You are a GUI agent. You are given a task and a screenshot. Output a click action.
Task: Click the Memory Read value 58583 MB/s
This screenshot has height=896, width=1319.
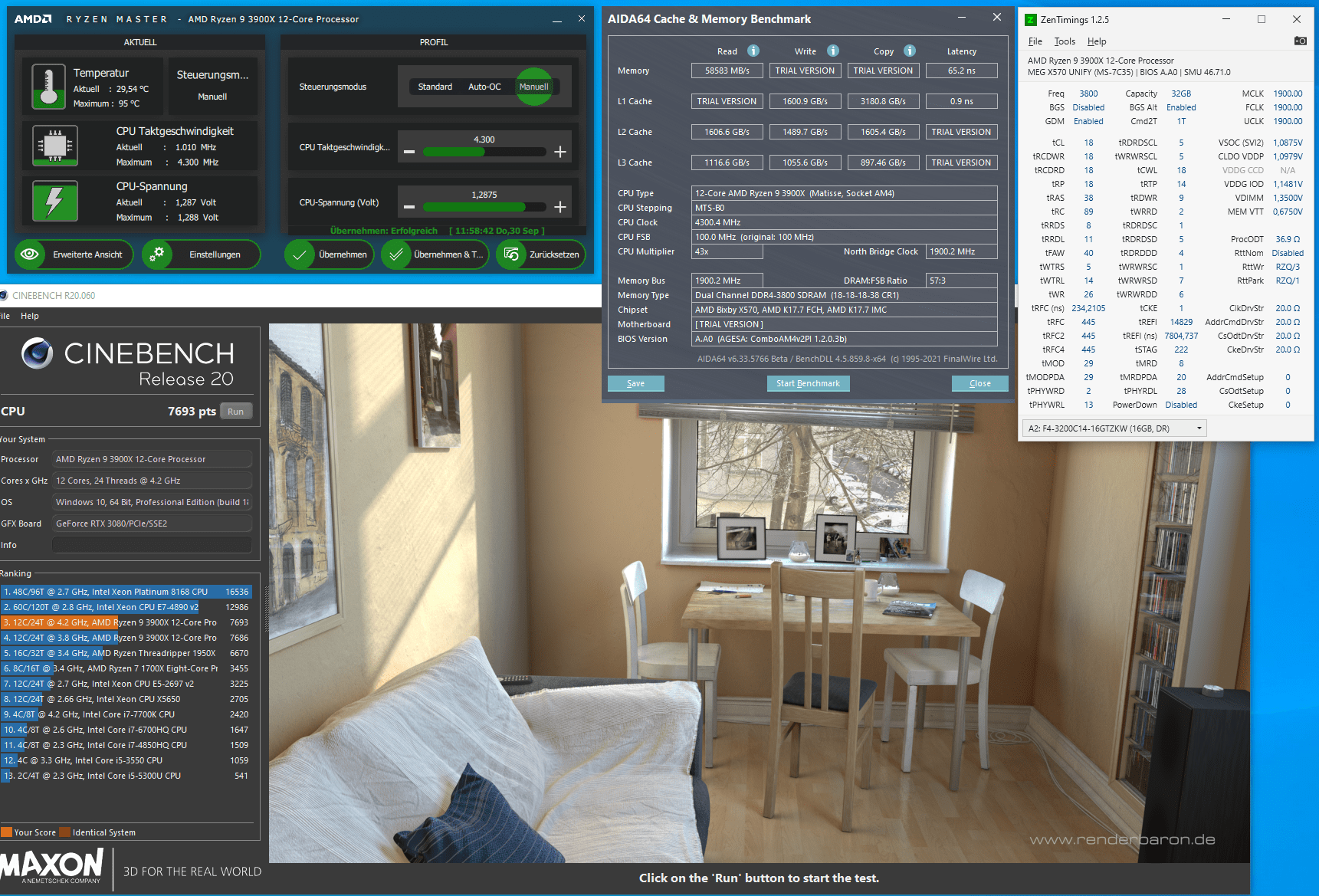[x=727, y=71]
